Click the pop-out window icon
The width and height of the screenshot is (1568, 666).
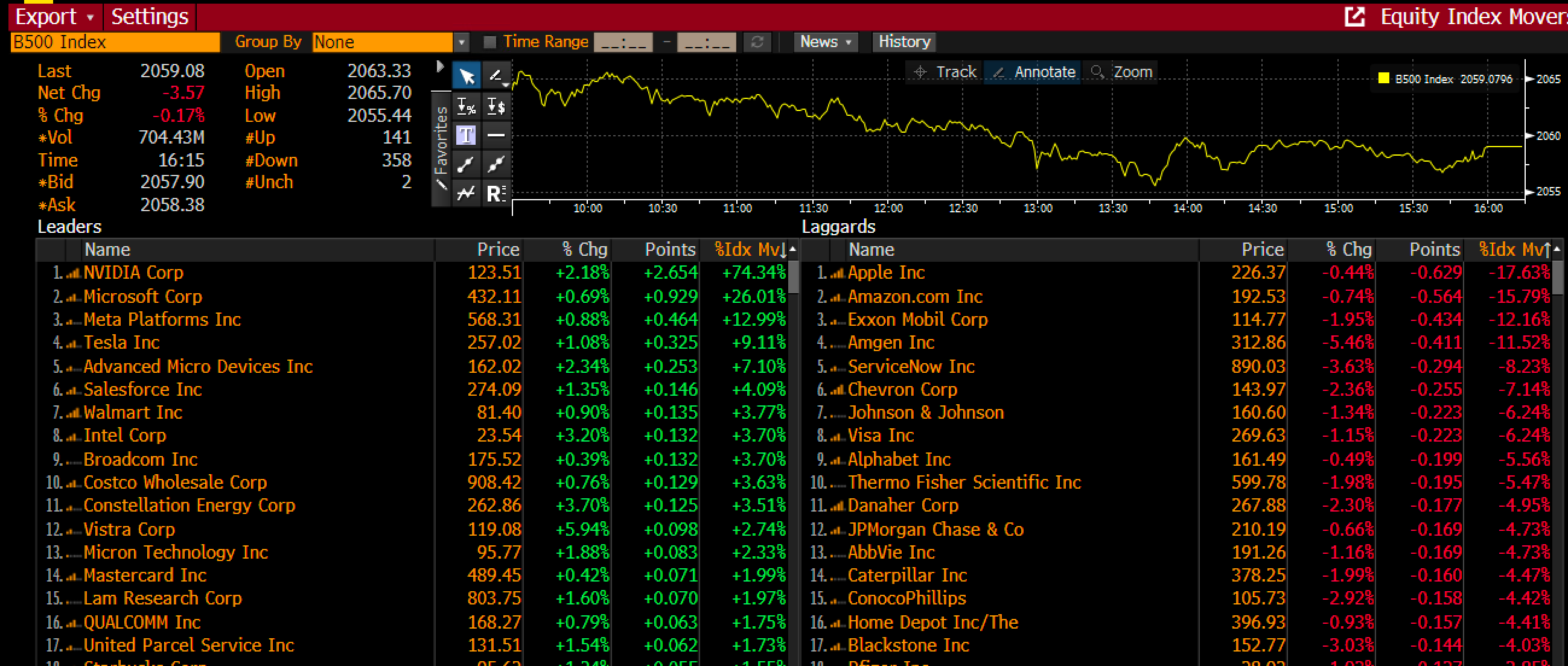tap(1354, 16)
